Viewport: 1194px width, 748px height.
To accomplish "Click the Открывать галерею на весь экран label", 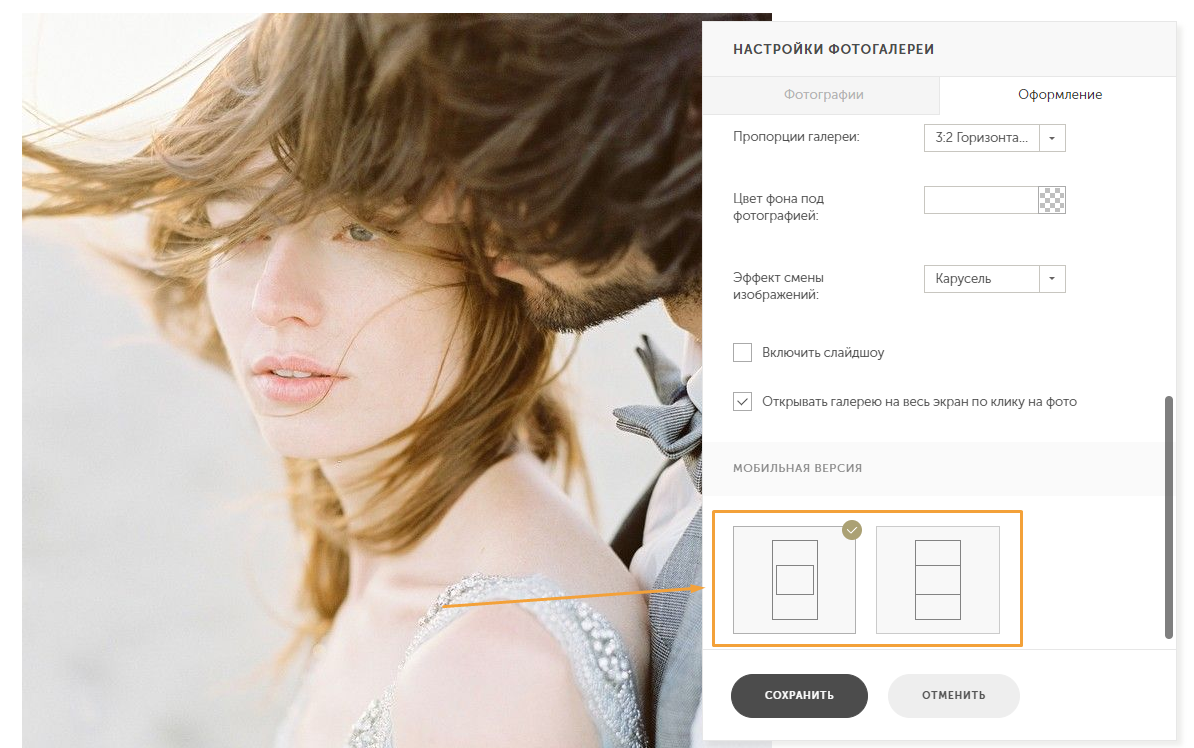I will (x=919, y=402).
